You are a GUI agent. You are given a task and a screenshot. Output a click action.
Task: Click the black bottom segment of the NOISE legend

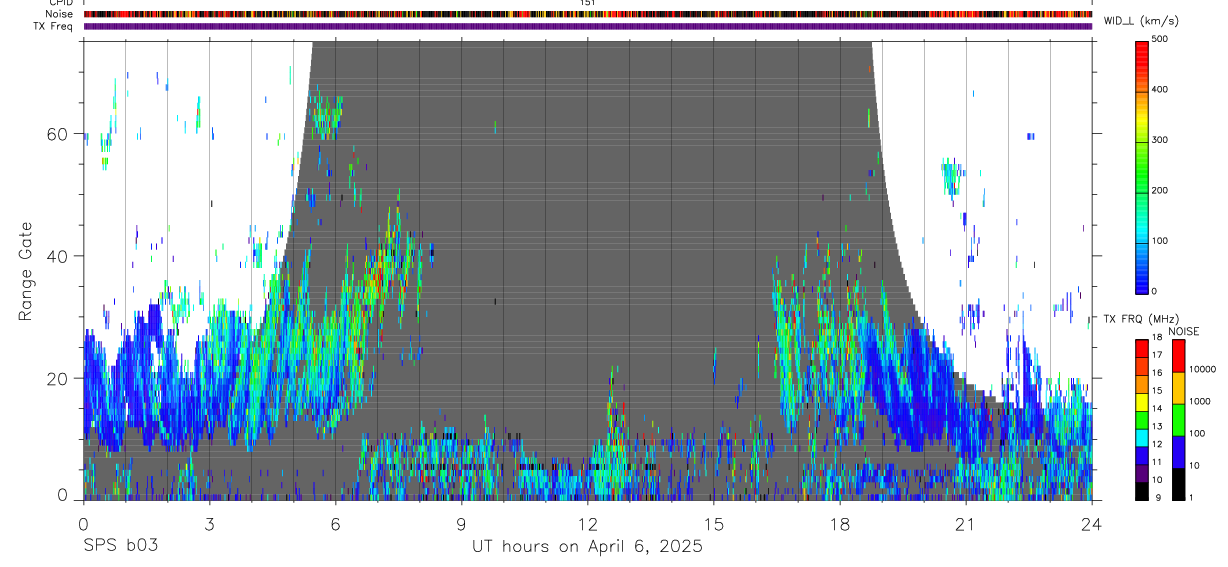pyautogui.click(x=1178, y=483)
